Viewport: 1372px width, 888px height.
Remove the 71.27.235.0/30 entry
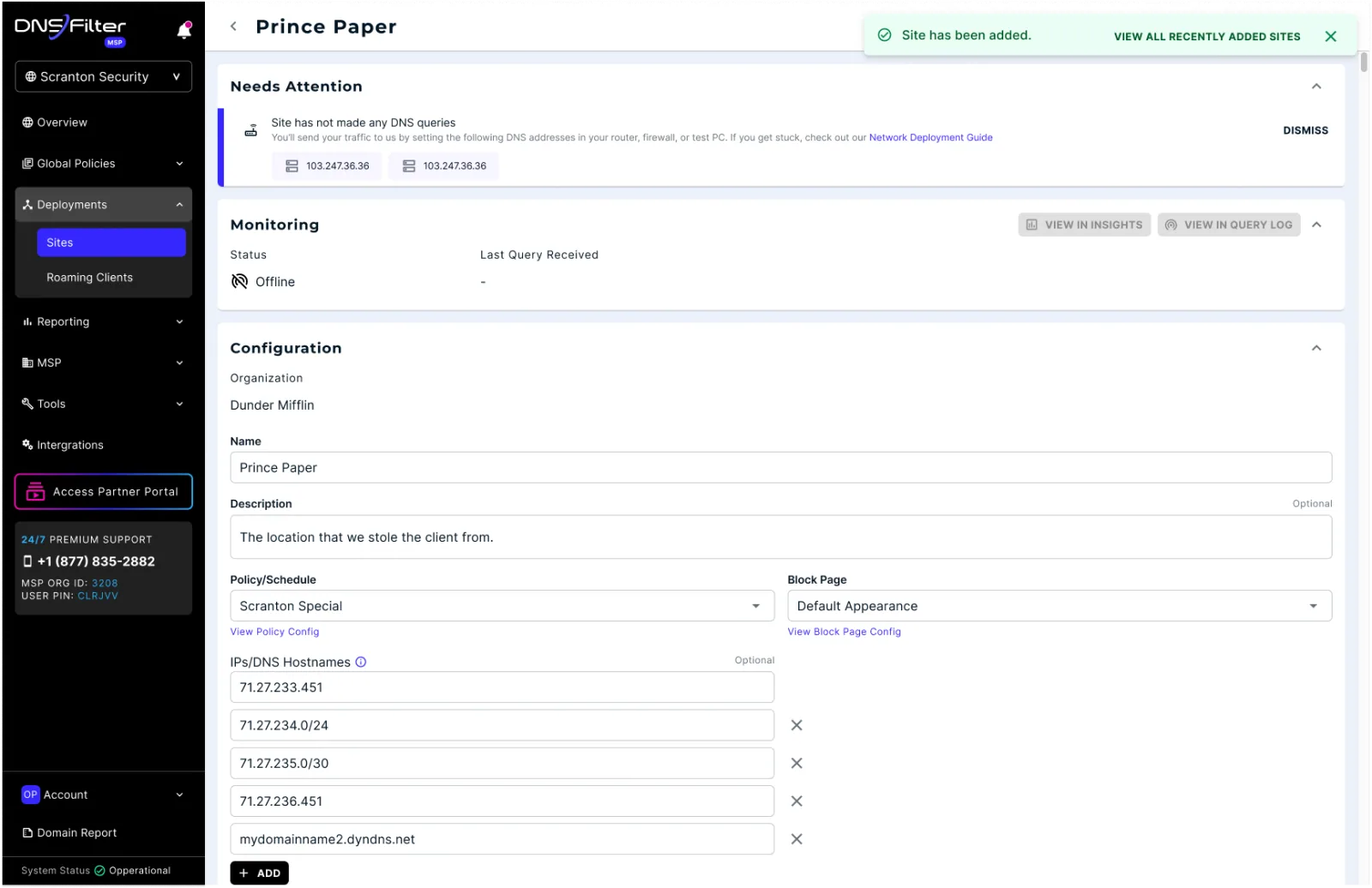pos(797,764)
